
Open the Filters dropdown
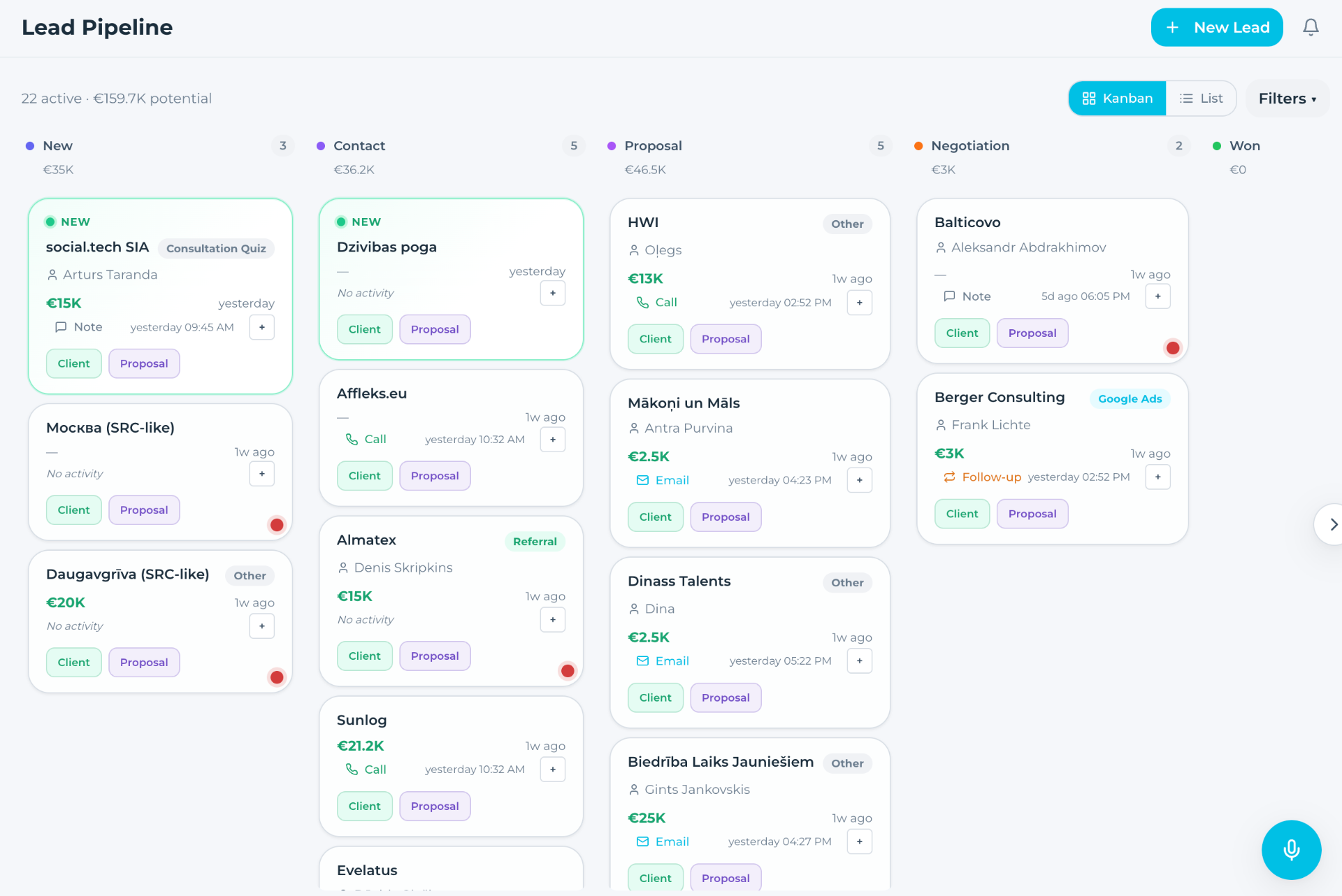coord(1287,99)
